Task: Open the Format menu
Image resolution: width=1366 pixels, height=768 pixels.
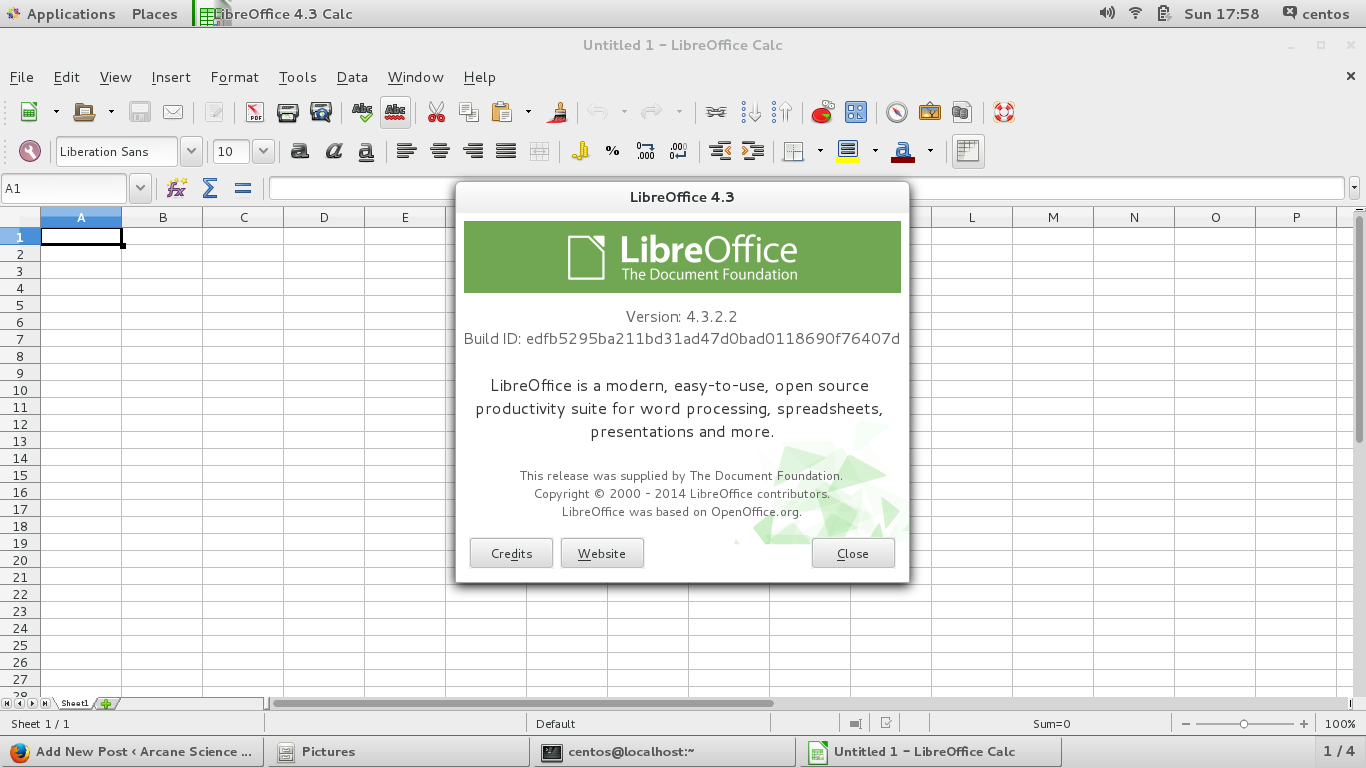Action: [x=234, y=77]
